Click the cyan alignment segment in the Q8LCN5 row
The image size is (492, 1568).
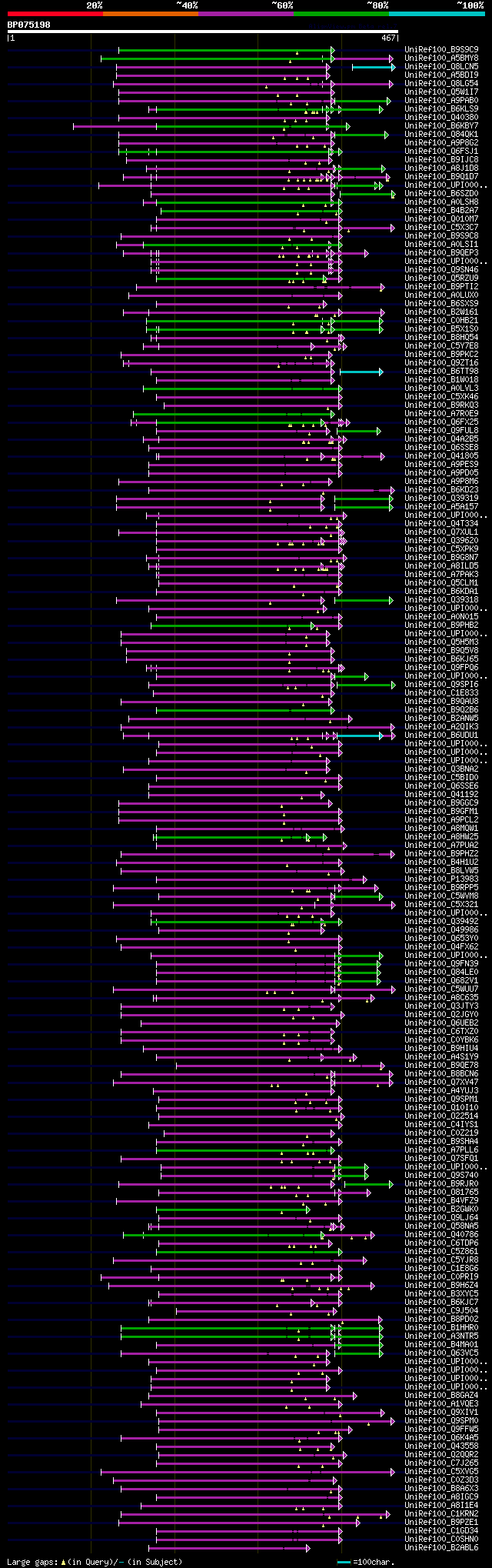tap(373, 67)
